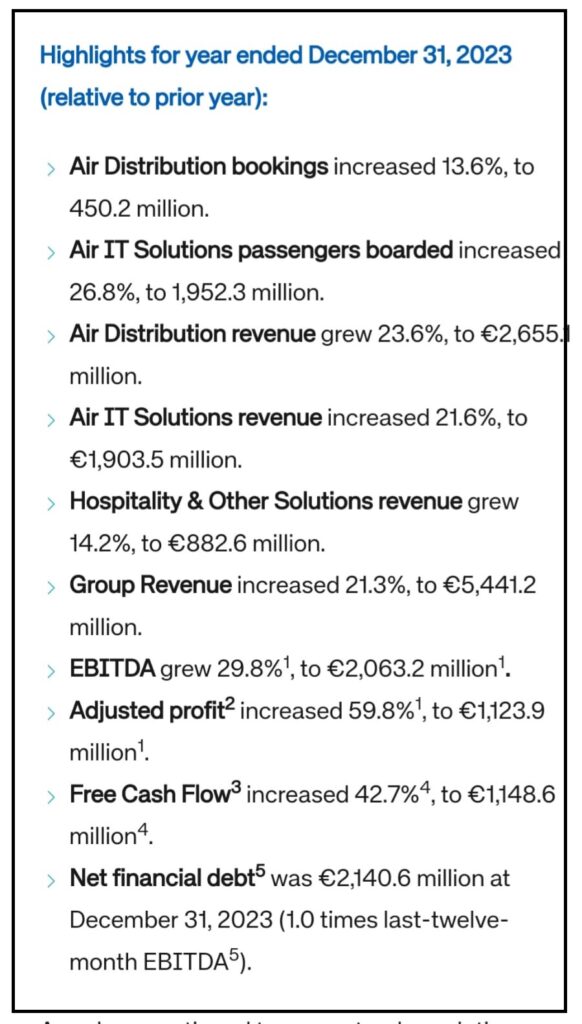Click chevron bullet beside Net financial debt

tap(52, 880)
